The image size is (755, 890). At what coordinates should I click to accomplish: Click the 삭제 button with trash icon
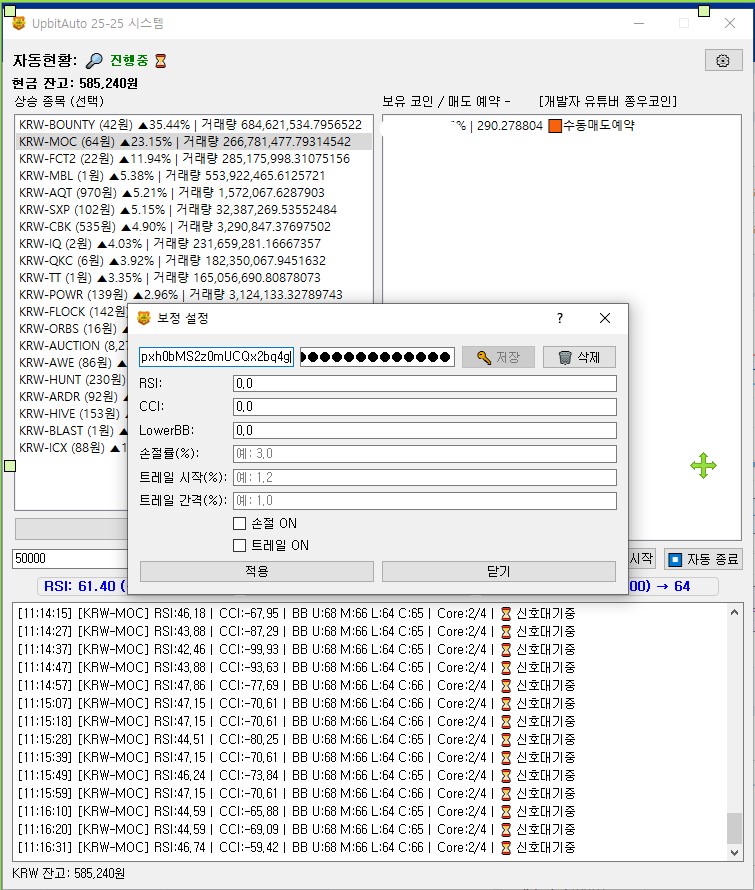(x=579, y=357)
